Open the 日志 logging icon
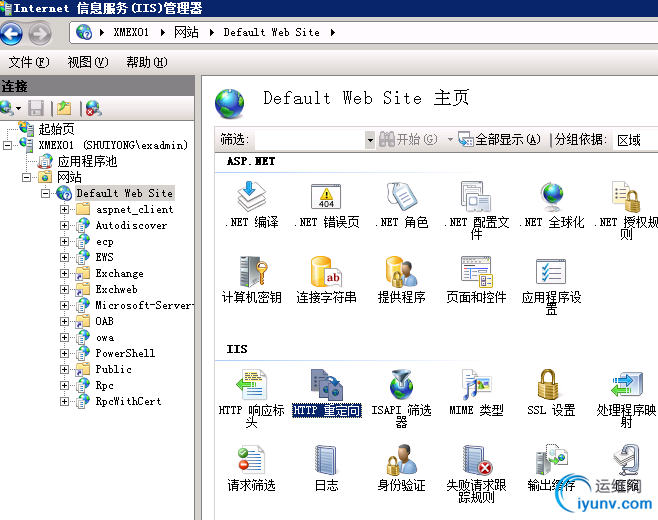 (326, 460)
